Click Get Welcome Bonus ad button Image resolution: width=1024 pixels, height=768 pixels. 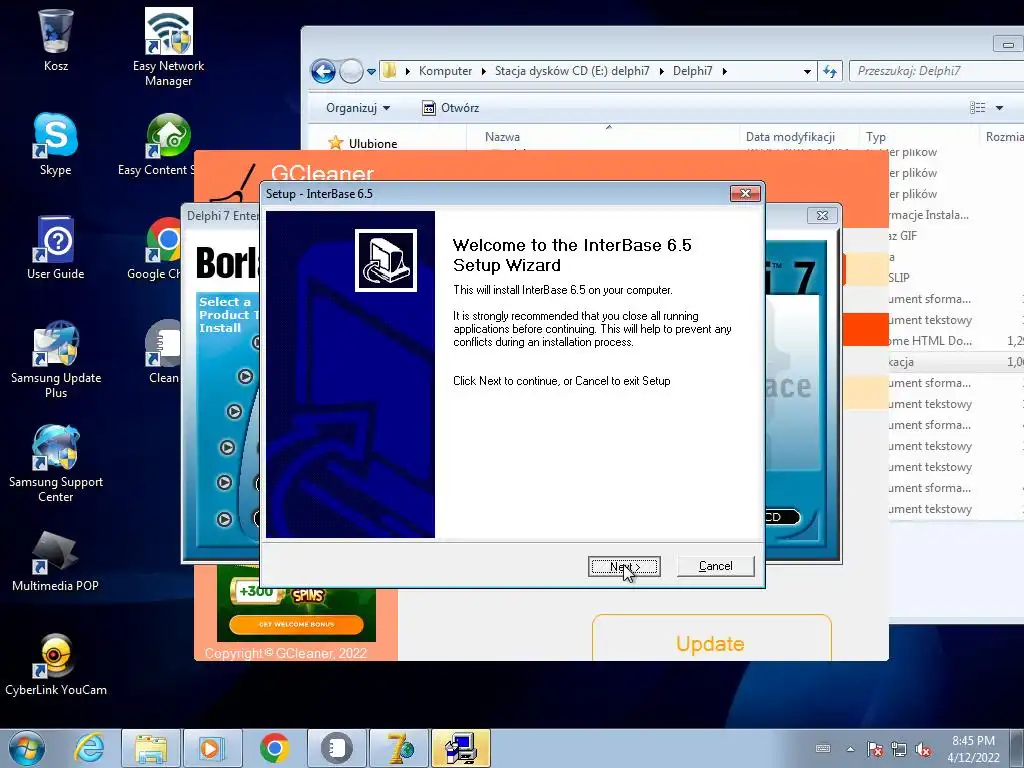pyautogui.click(x=296, y=624)
